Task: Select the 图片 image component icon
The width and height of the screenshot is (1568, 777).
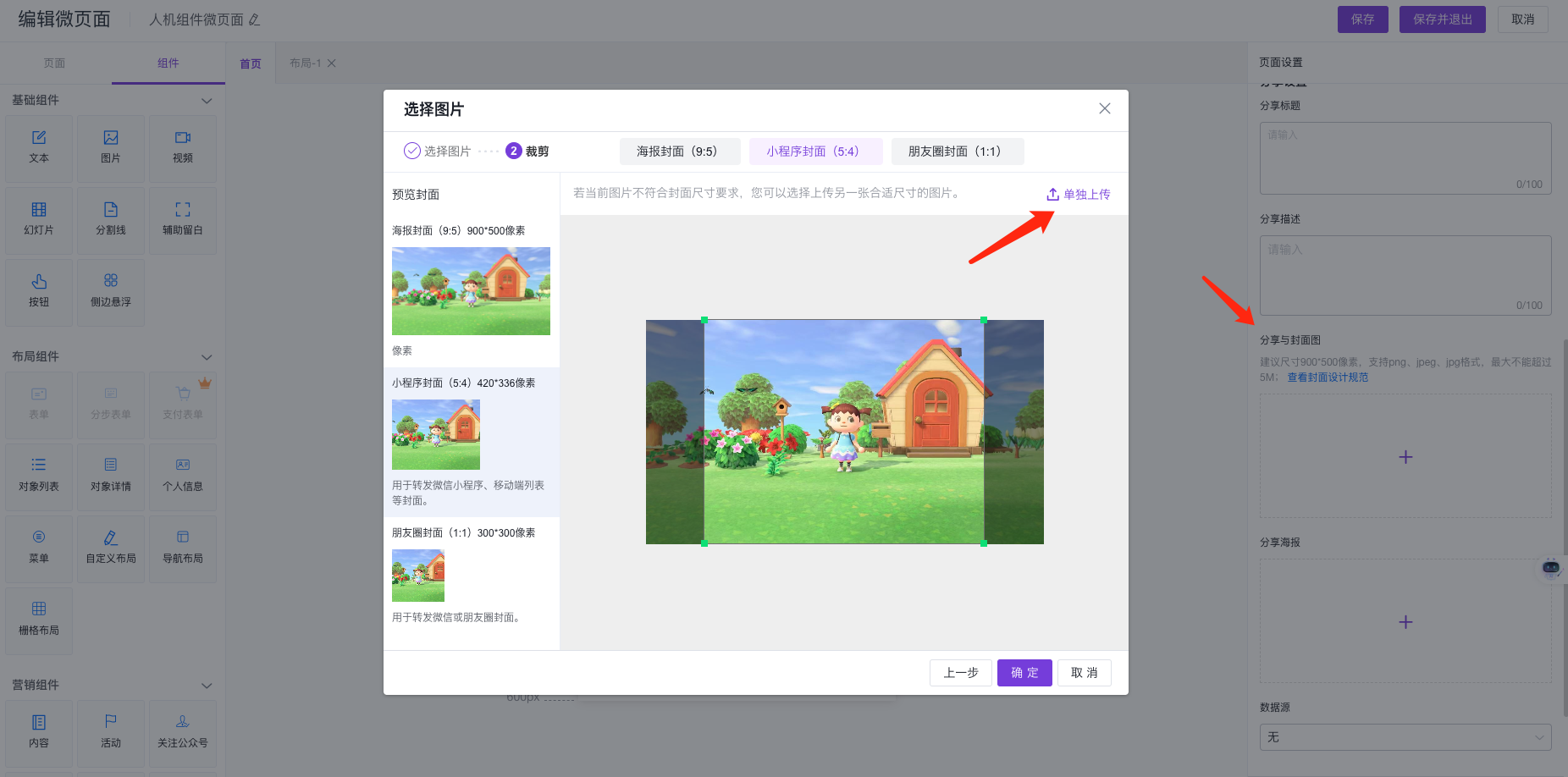Action: 111,137
